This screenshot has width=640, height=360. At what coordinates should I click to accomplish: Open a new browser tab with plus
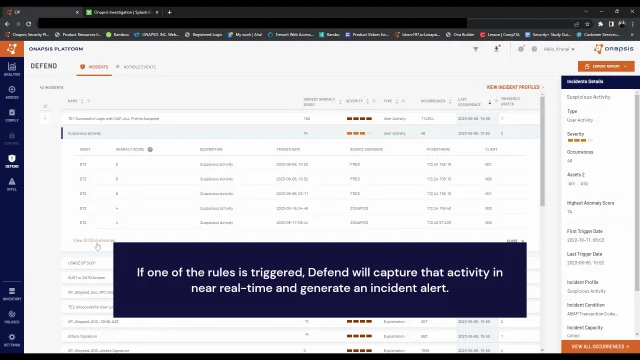coord(169,12)
